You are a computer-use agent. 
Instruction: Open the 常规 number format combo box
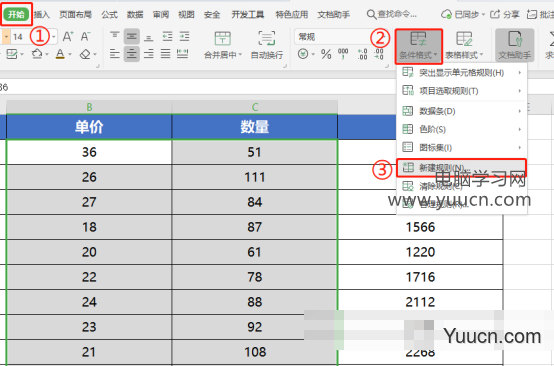pyautogui.click(x=340, y=36)
